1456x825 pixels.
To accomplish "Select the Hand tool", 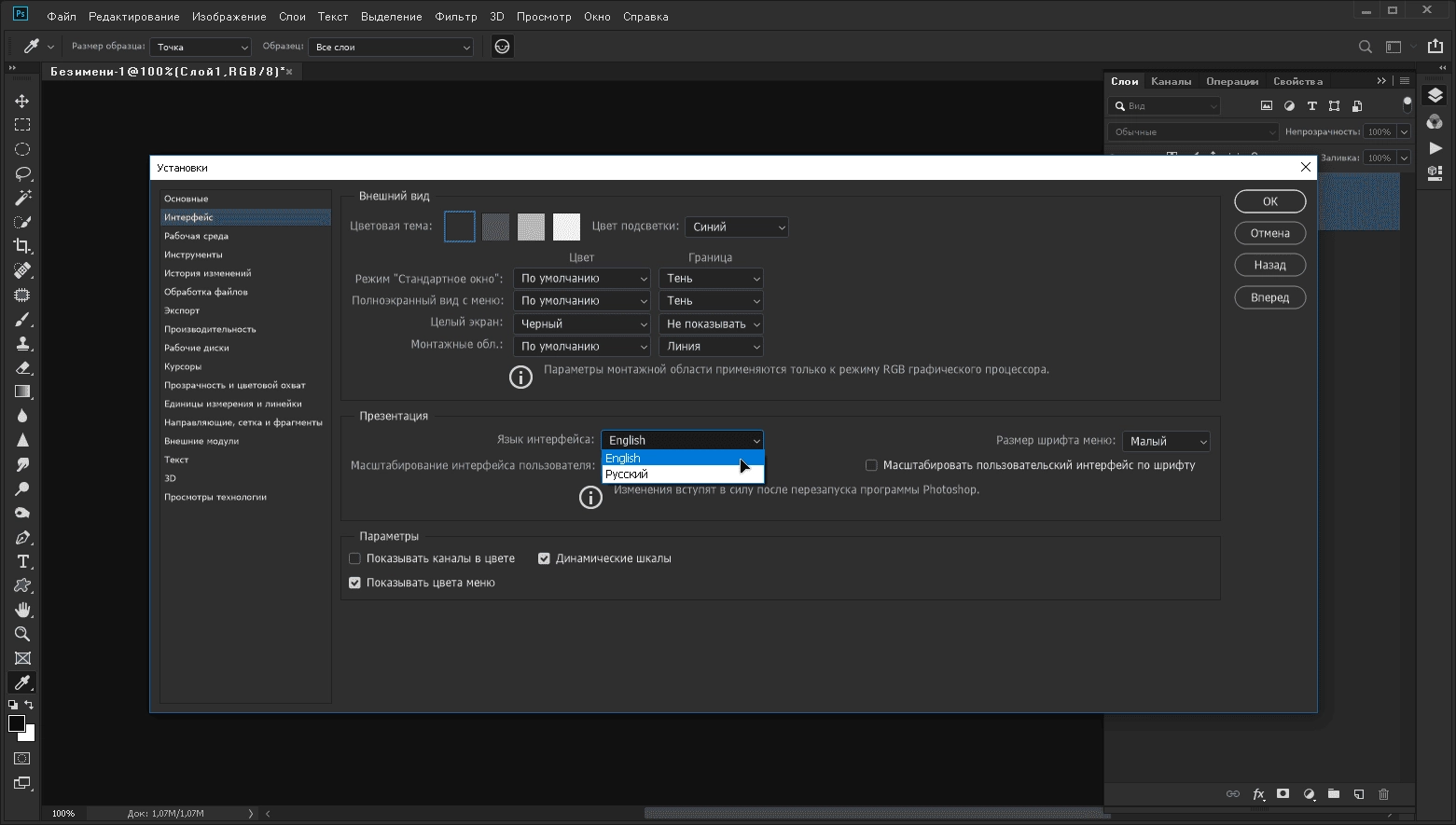I will (x=22, y=610).
